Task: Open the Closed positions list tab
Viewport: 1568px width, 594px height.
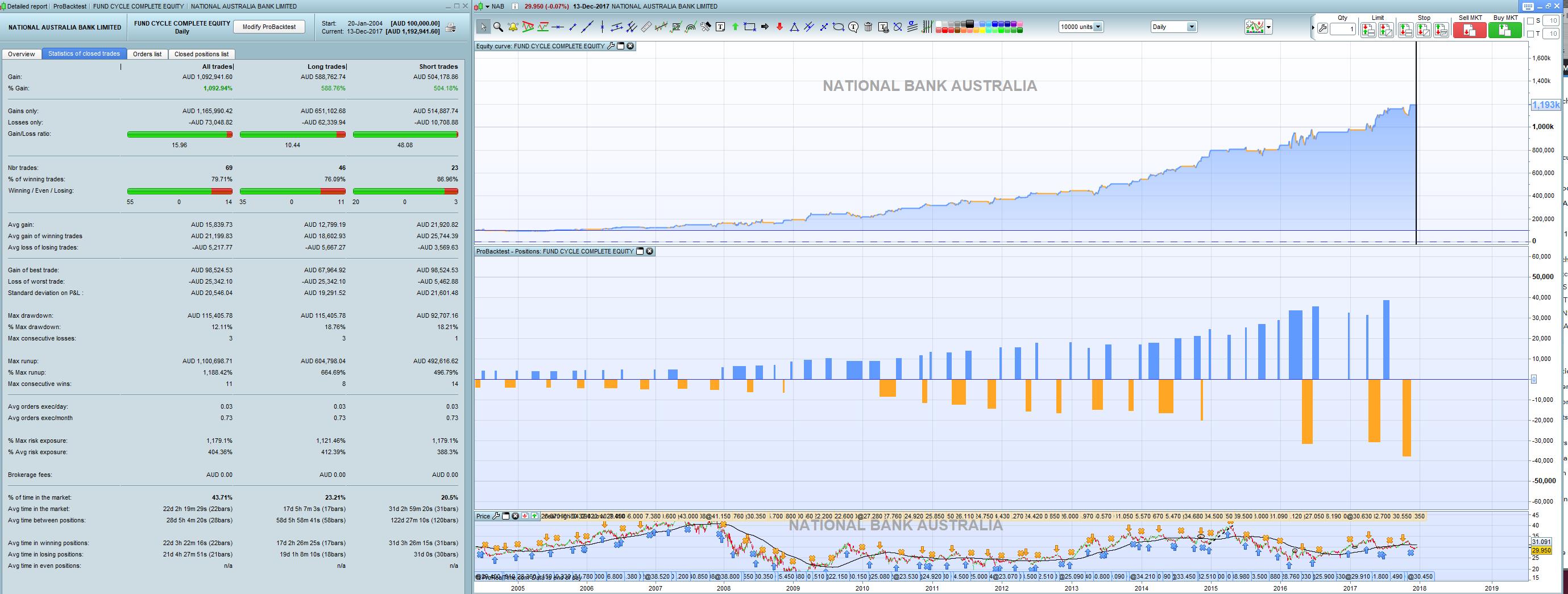Action: 201,54
